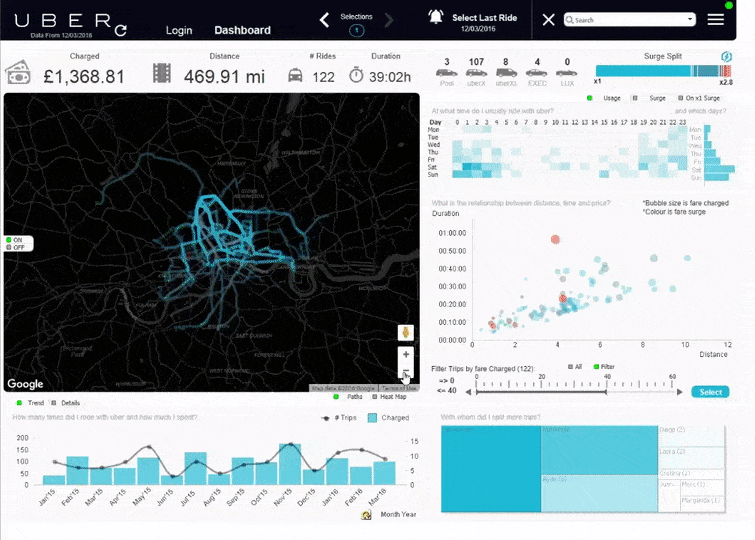Click the Surge Split color bar
755x540 pixels.
point(664,71)
